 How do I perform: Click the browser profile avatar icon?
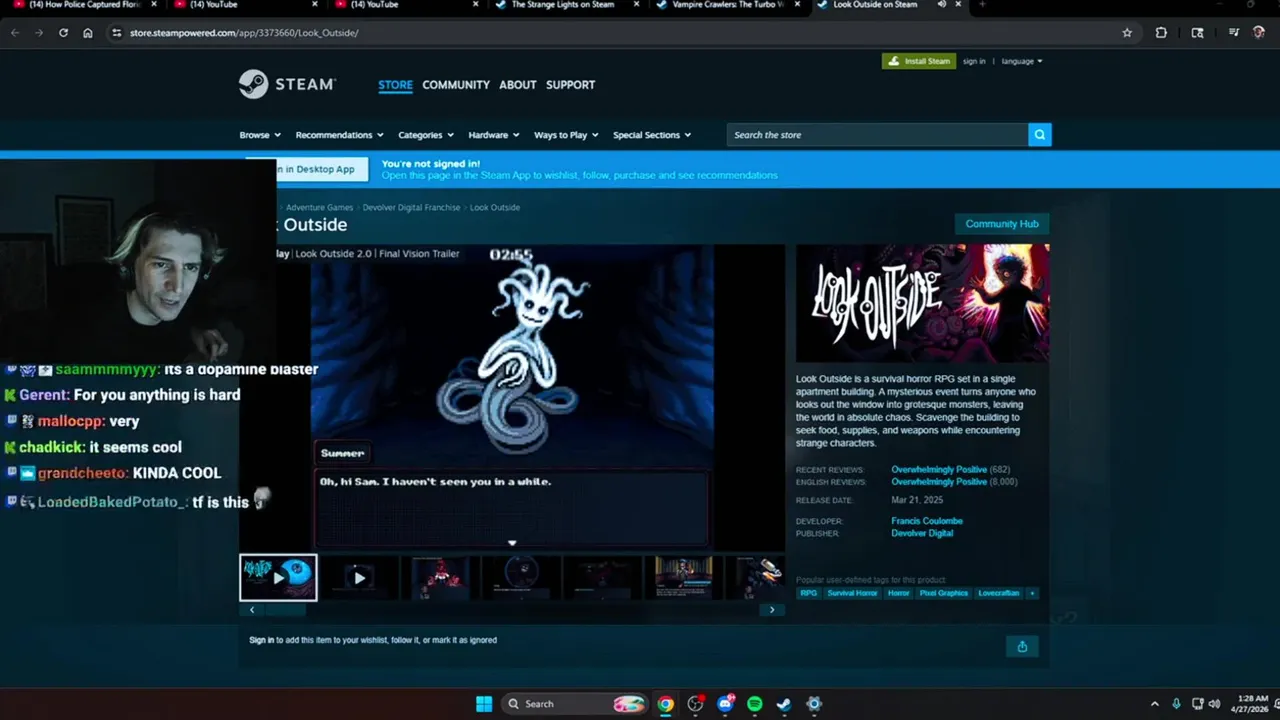[1259, 33]
